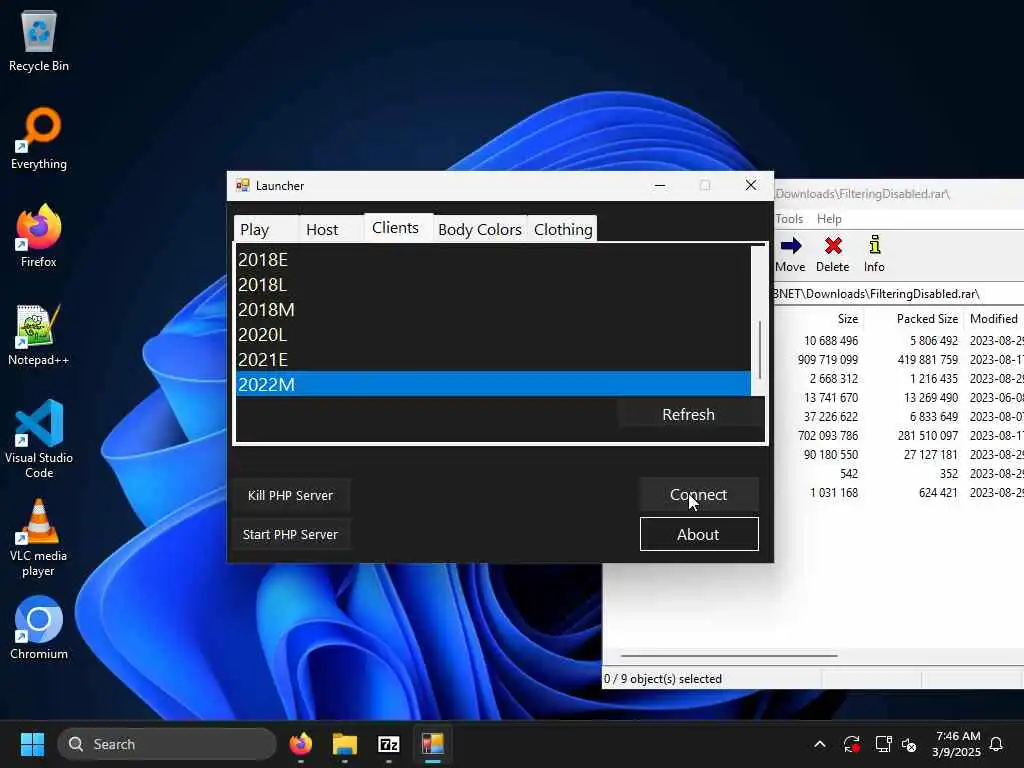
Task: Click the network tray icon
Action: coord(883,744)
